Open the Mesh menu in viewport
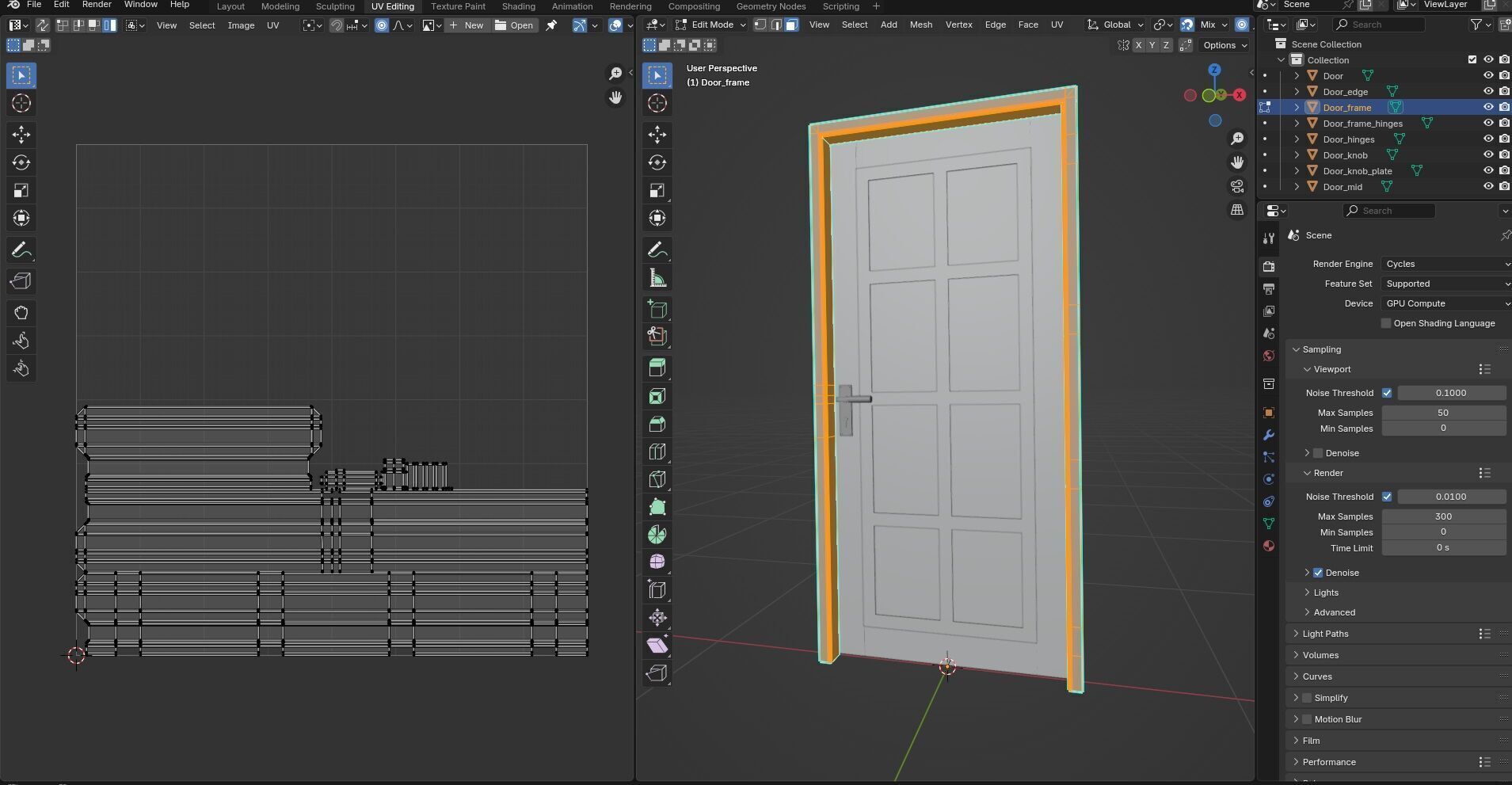 920,25
